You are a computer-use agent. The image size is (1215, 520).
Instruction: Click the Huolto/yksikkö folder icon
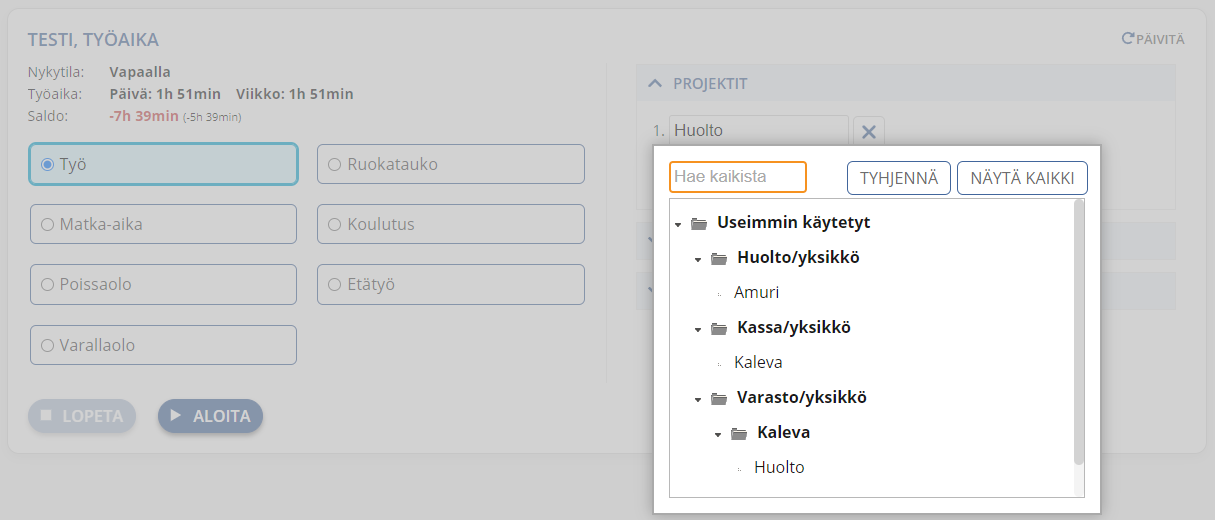(x=719, y=258)
